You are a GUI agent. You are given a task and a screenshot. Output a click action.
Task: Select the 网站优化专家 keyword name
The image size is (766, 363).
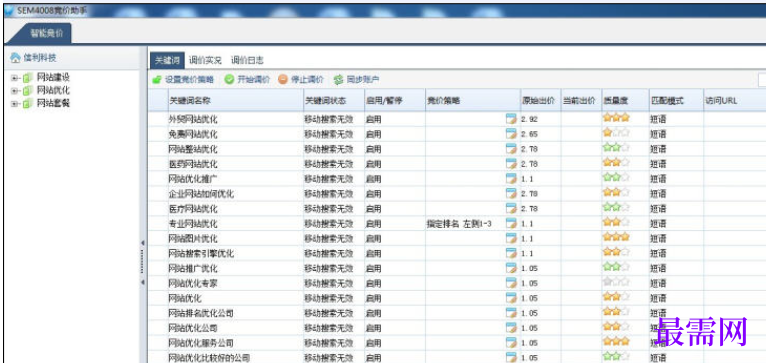[193, 283]
